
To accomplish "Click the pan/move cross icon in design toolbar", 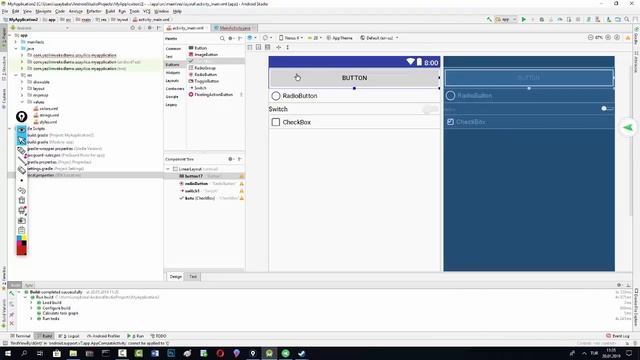I will tap(278, 47).
